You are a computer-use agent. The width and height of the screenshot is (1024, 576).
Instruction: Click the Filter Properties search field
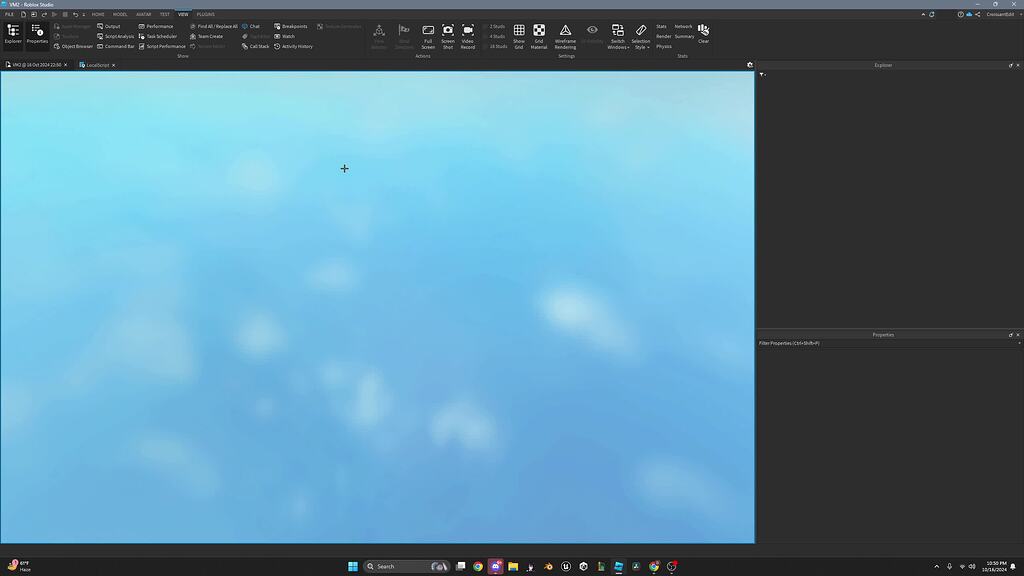coord(880,344)
